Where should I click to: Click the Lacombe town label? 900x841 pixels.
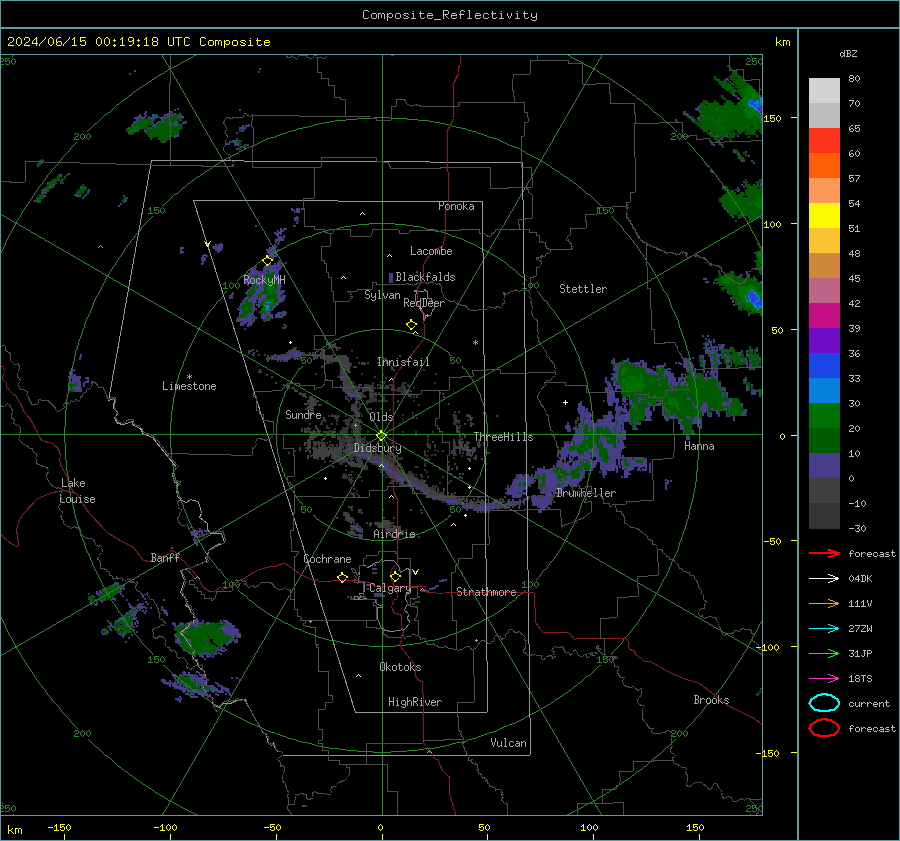pos(431,251)
